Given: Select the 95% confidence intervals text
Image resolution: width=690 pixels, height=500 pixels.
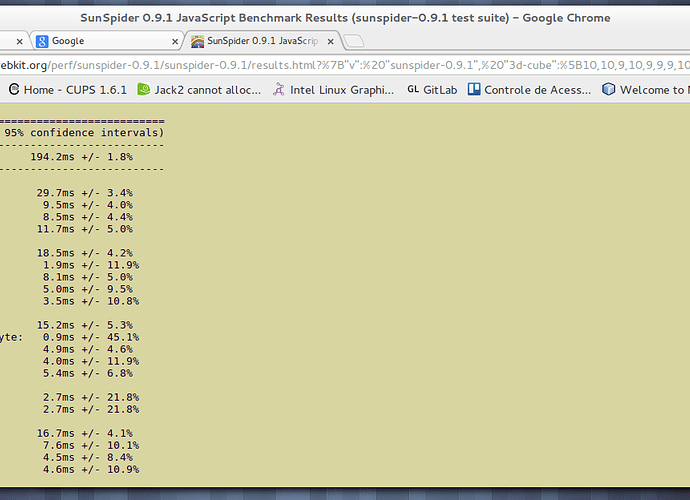Looking at the screenshot, I should pyautogui.click(x=84, y=132).
